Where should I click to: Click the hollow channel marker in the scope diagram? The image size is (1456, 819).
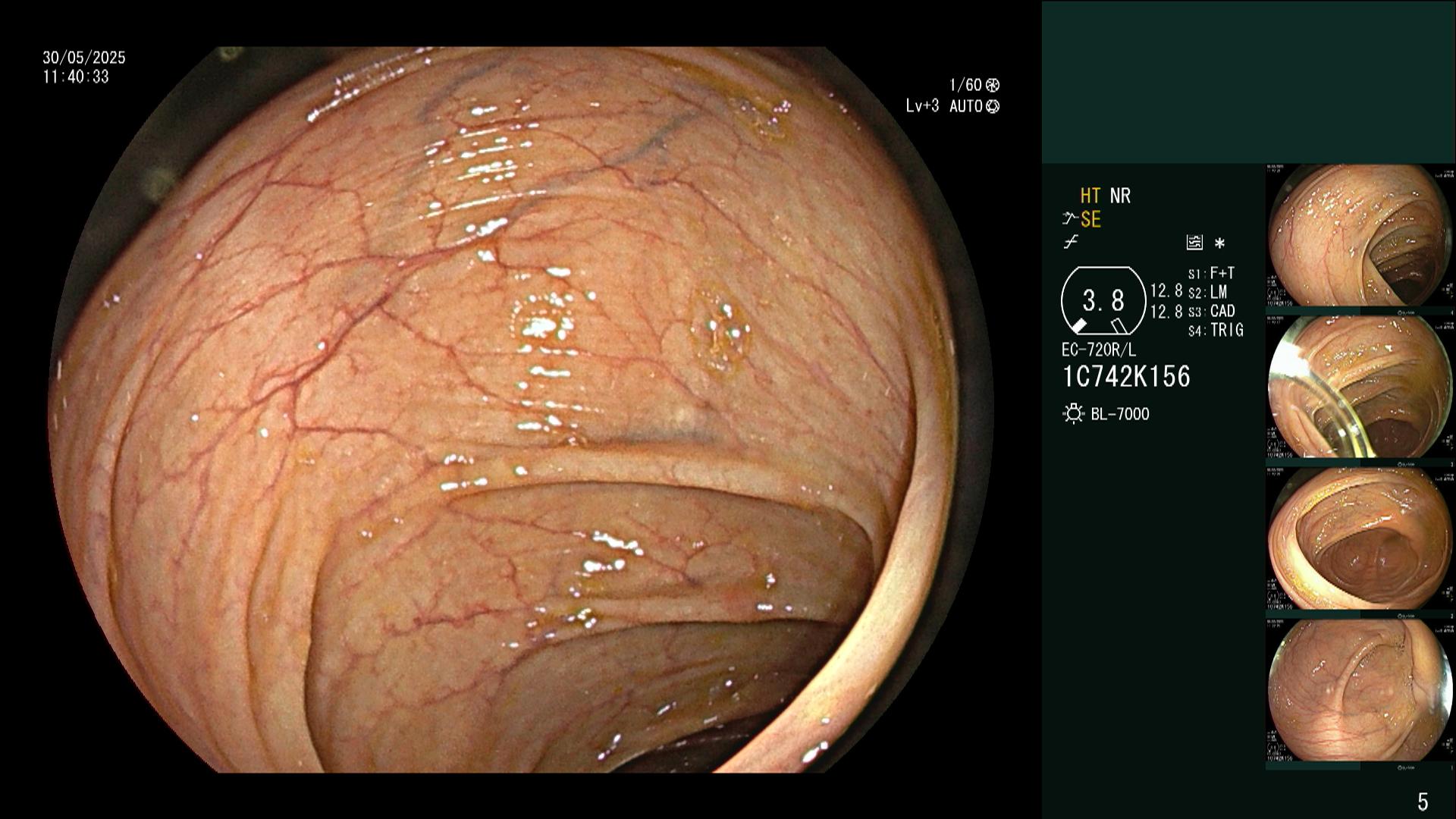(x=1119, y=326)
